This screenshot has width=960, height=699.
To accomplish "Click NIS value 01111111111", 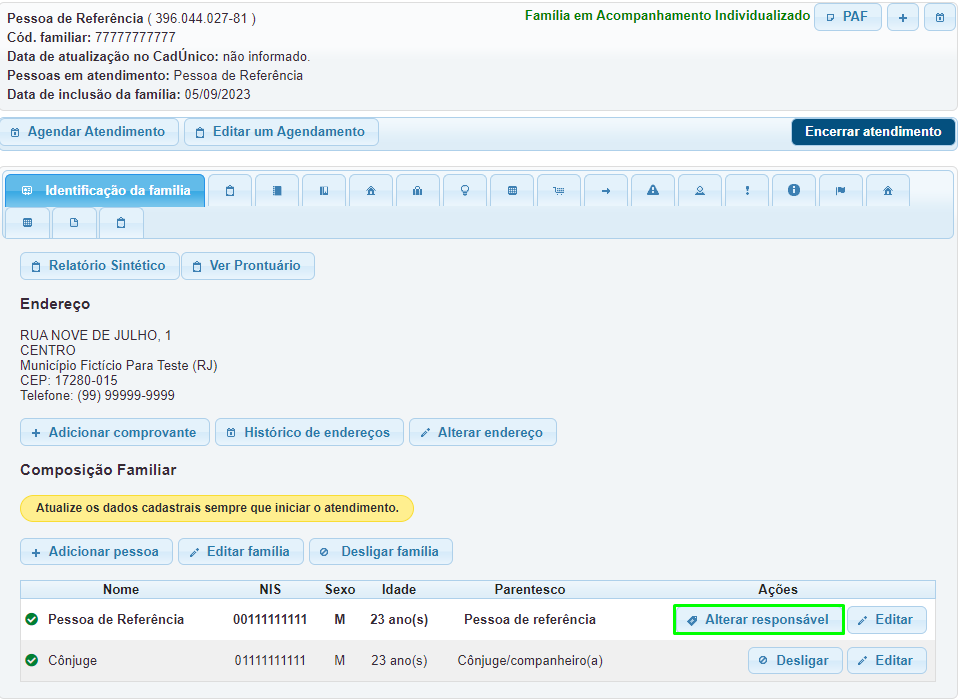I will pyautogui.click(x=270, y=660).
